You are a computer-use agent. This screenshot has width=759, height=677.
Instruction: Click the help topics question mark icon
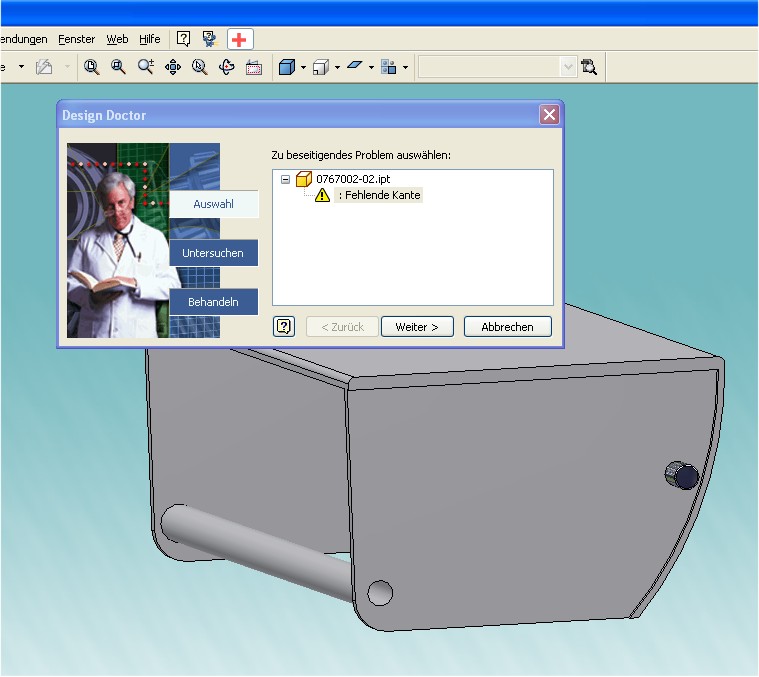click(183, 39)
